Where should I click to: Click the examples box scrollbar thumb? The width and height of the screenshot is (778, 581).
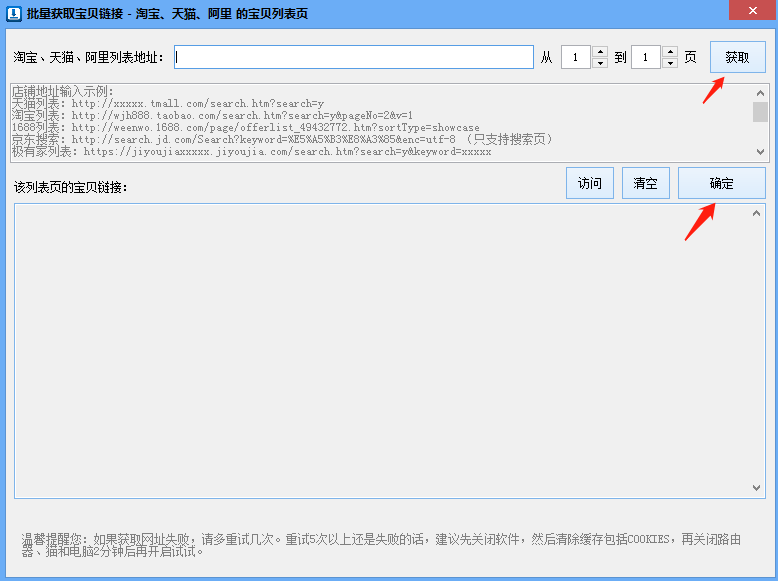760,112
